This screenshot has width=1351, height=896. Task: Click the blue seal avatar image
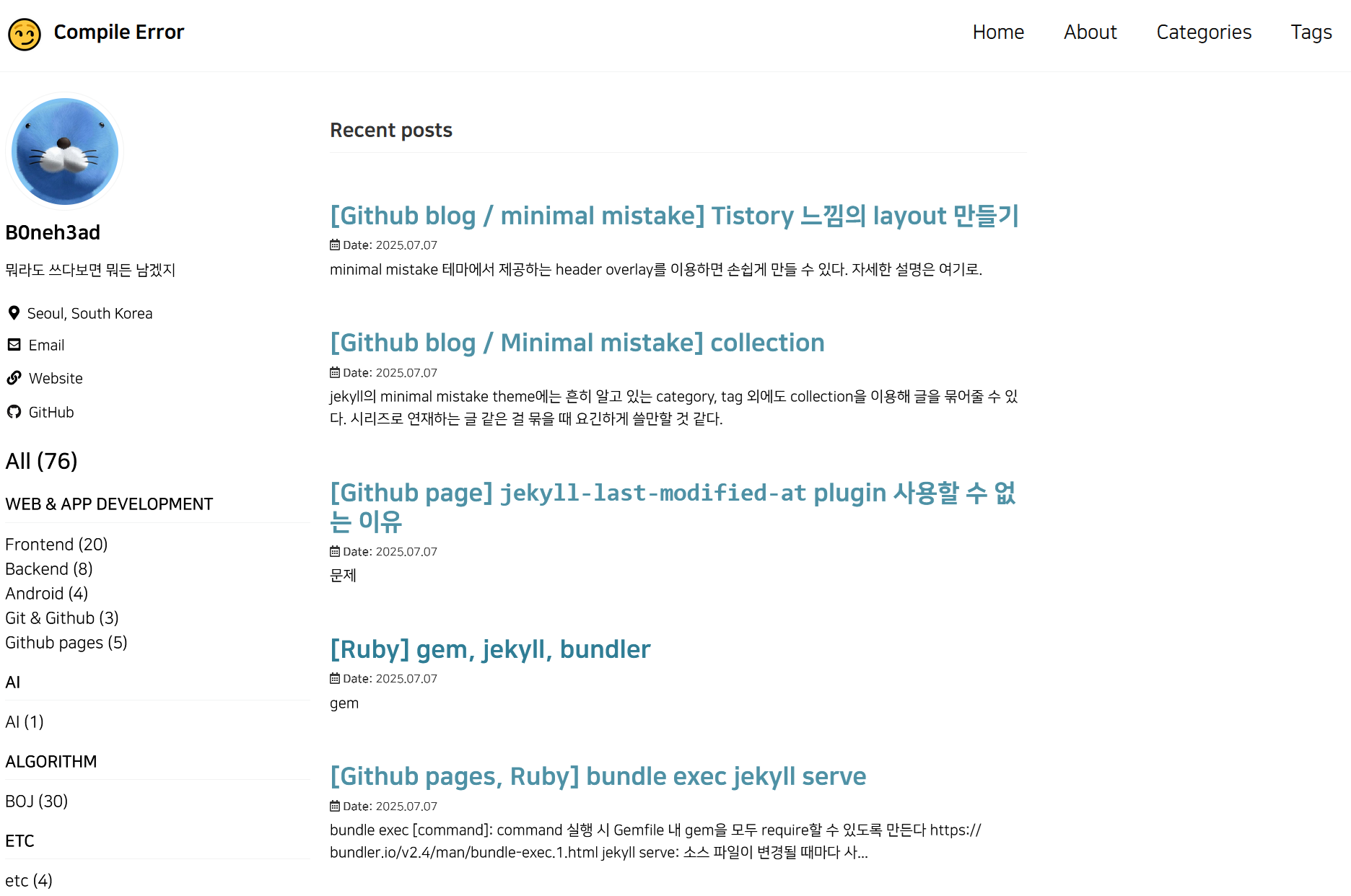pyautogui.click(x=65, y=151)
